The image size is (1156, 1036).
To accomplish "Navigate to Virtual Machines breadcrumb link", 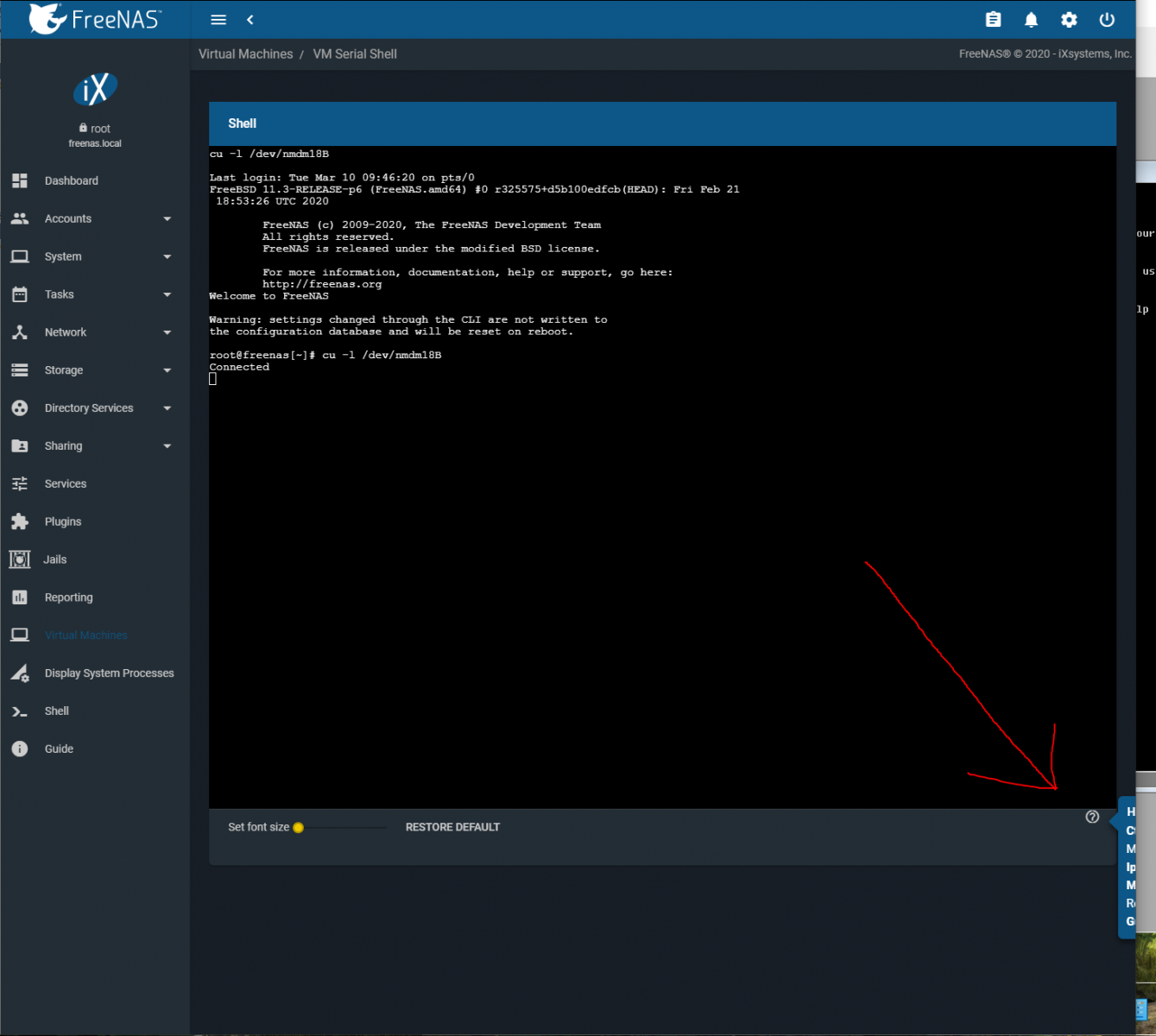I will (x=245, y=54).
